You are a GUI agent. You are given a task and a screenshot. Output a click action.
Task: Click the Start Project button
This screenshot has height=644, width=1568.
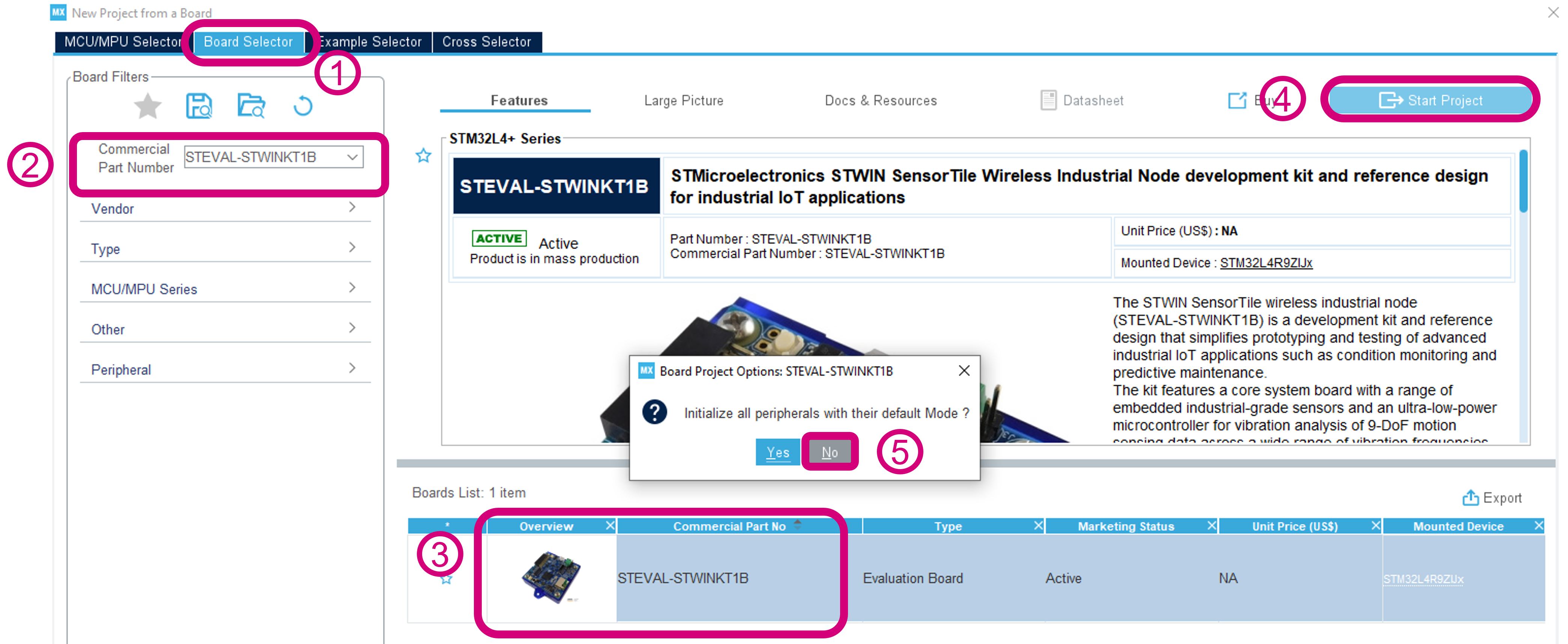(1430, 100)
